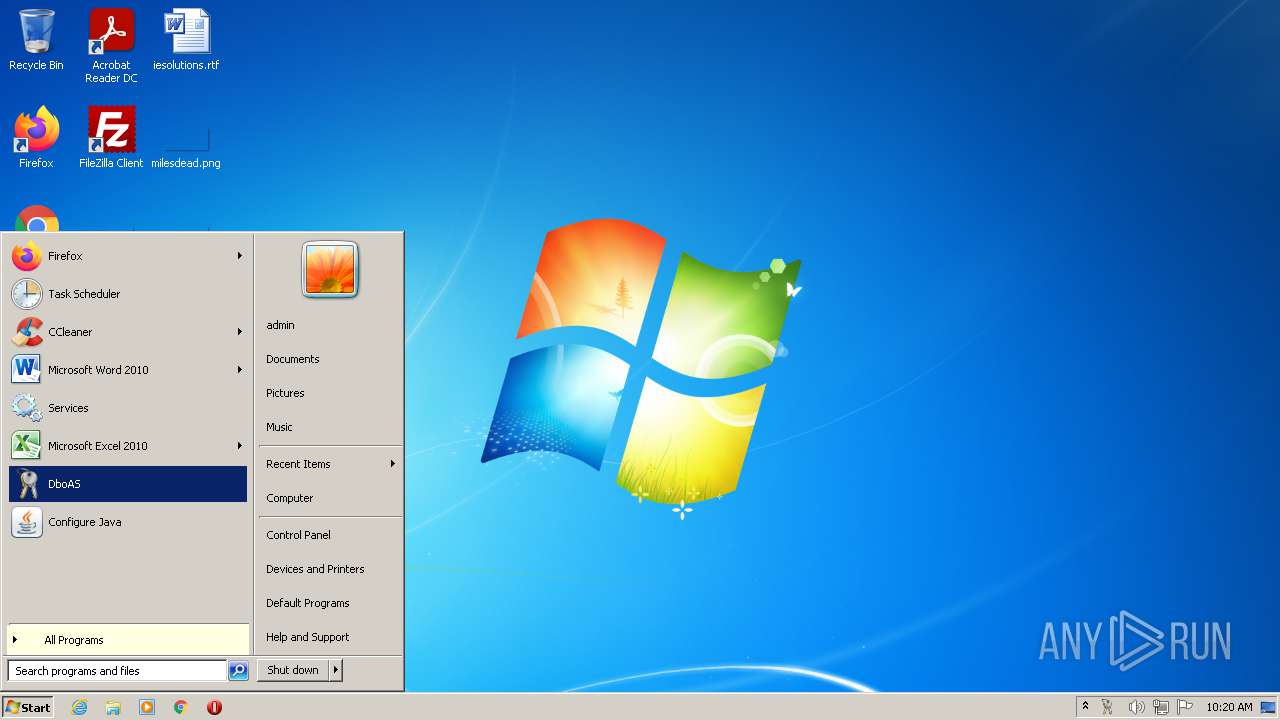Open iesolutions.rtf desktop file
The width and height of the screenshot is (1280, 720).
coord(186,40)
